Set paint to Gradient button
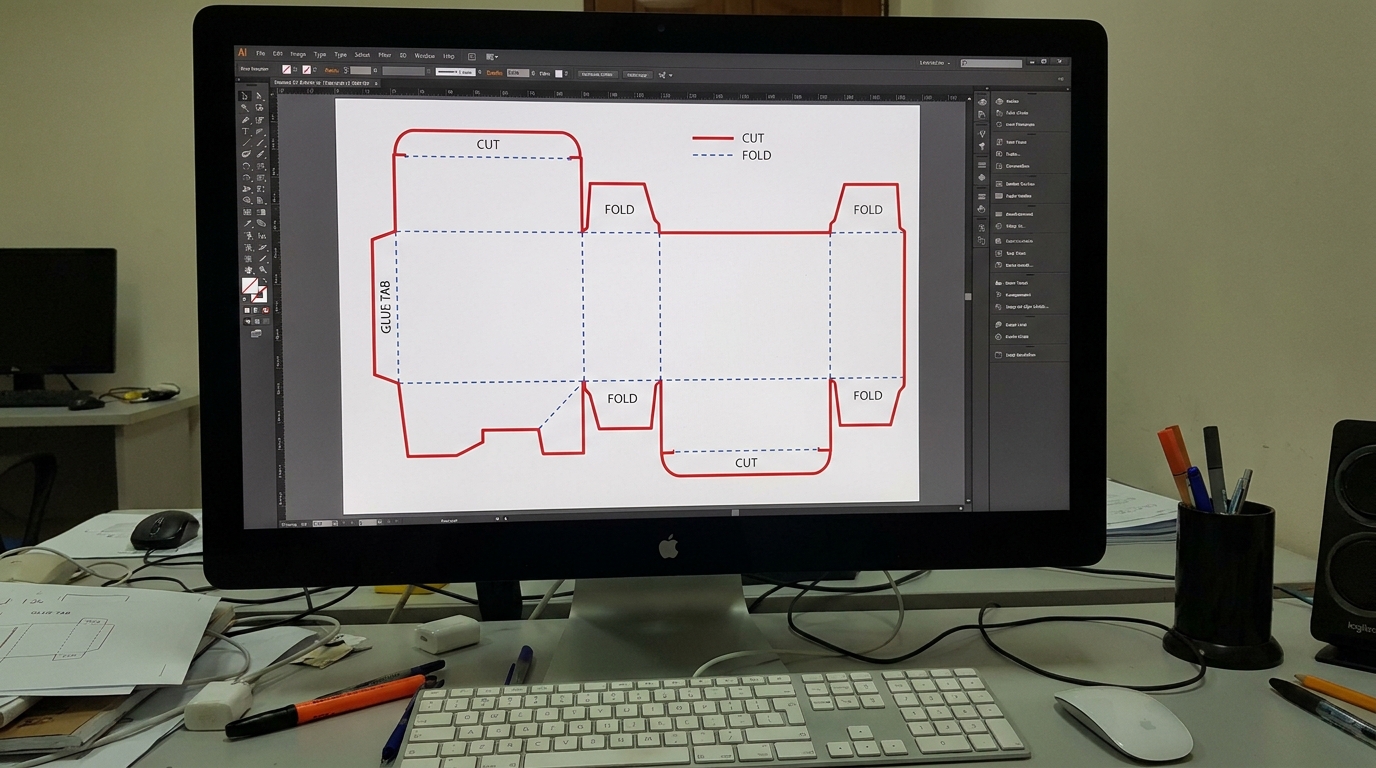 (256, 310)
